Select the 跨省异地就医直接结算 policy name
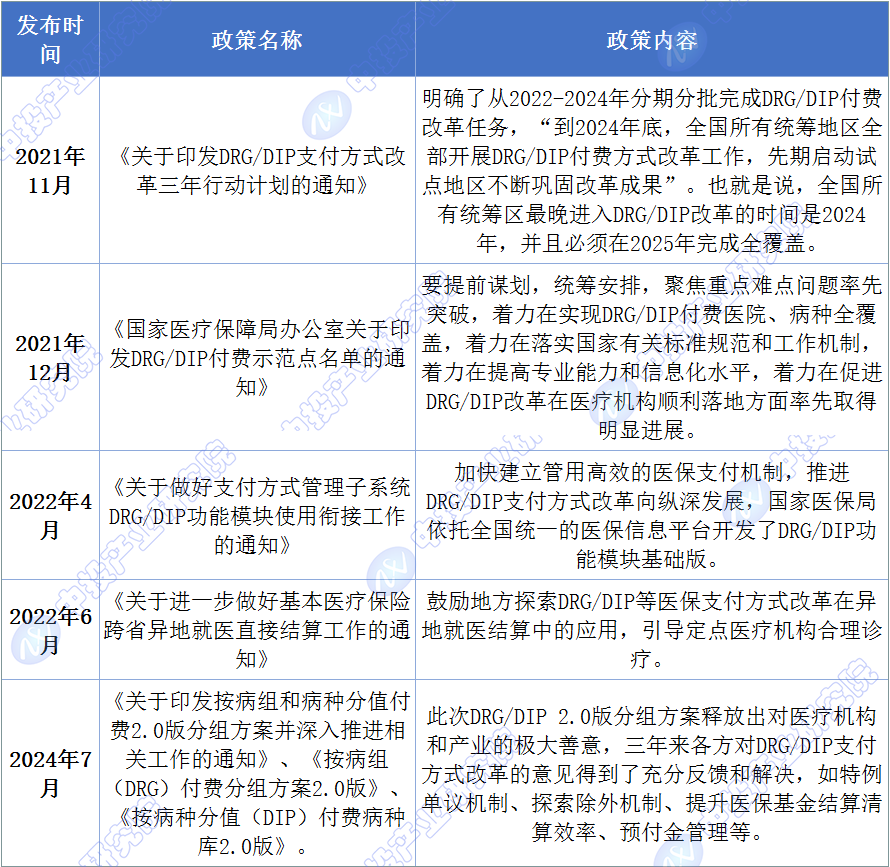Screen dimensions: 890x867 pos(257,630)
